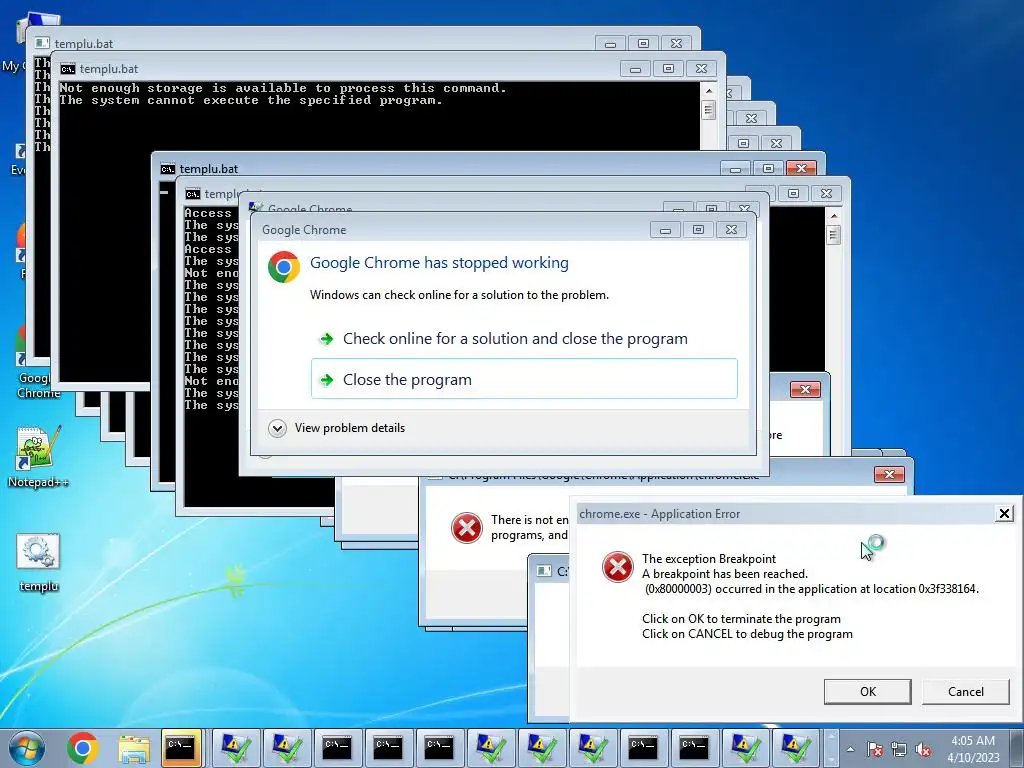Select the templu gear desktop icon

pyautogui.click(x=39, y=563)
